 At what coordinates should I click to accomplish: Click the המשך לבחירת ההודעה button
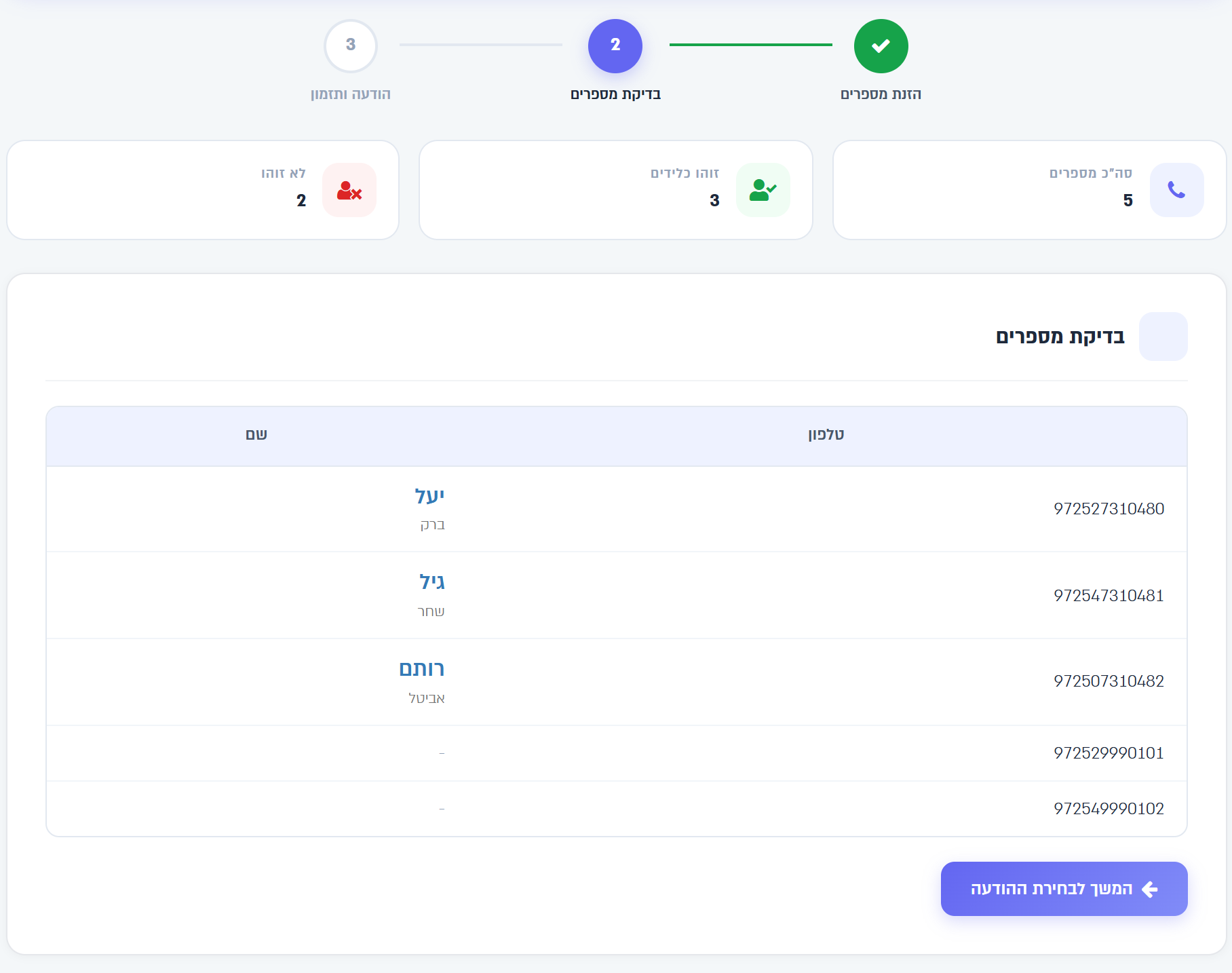click(x=1064, y=889)
